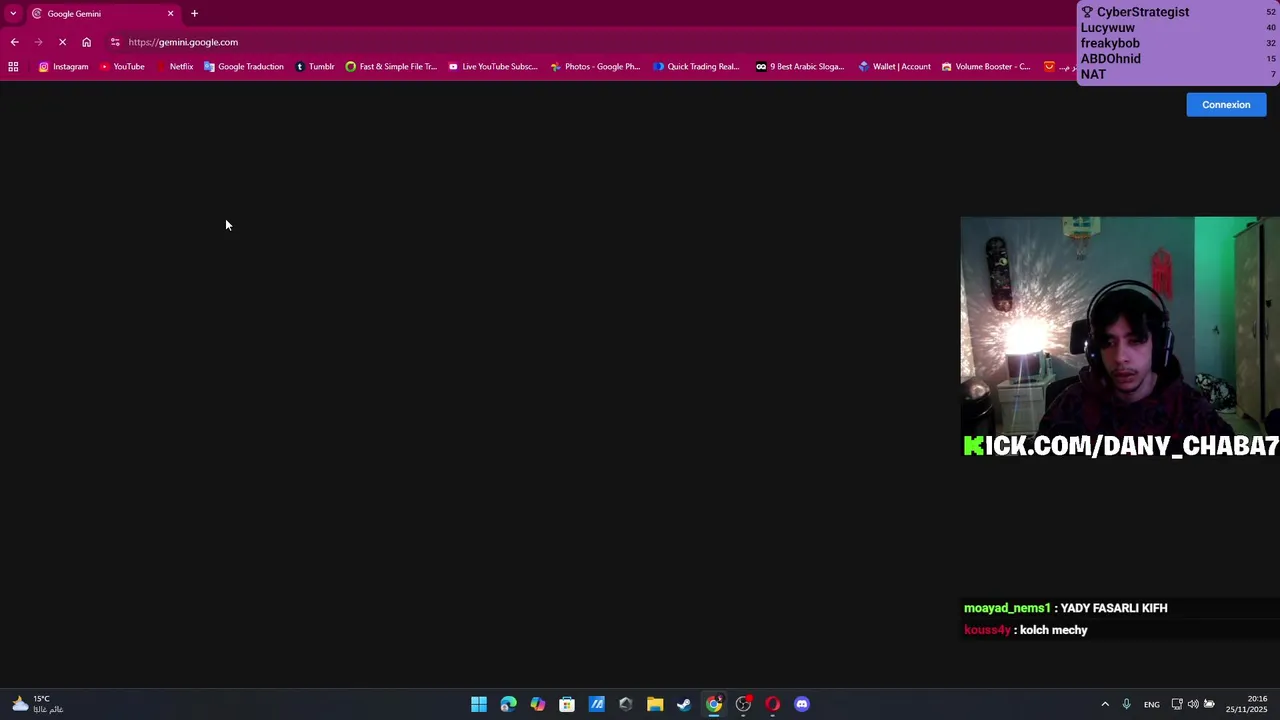Open the Volume Booster bookmark
This screenshot has height=720, width=1280.
986,67
